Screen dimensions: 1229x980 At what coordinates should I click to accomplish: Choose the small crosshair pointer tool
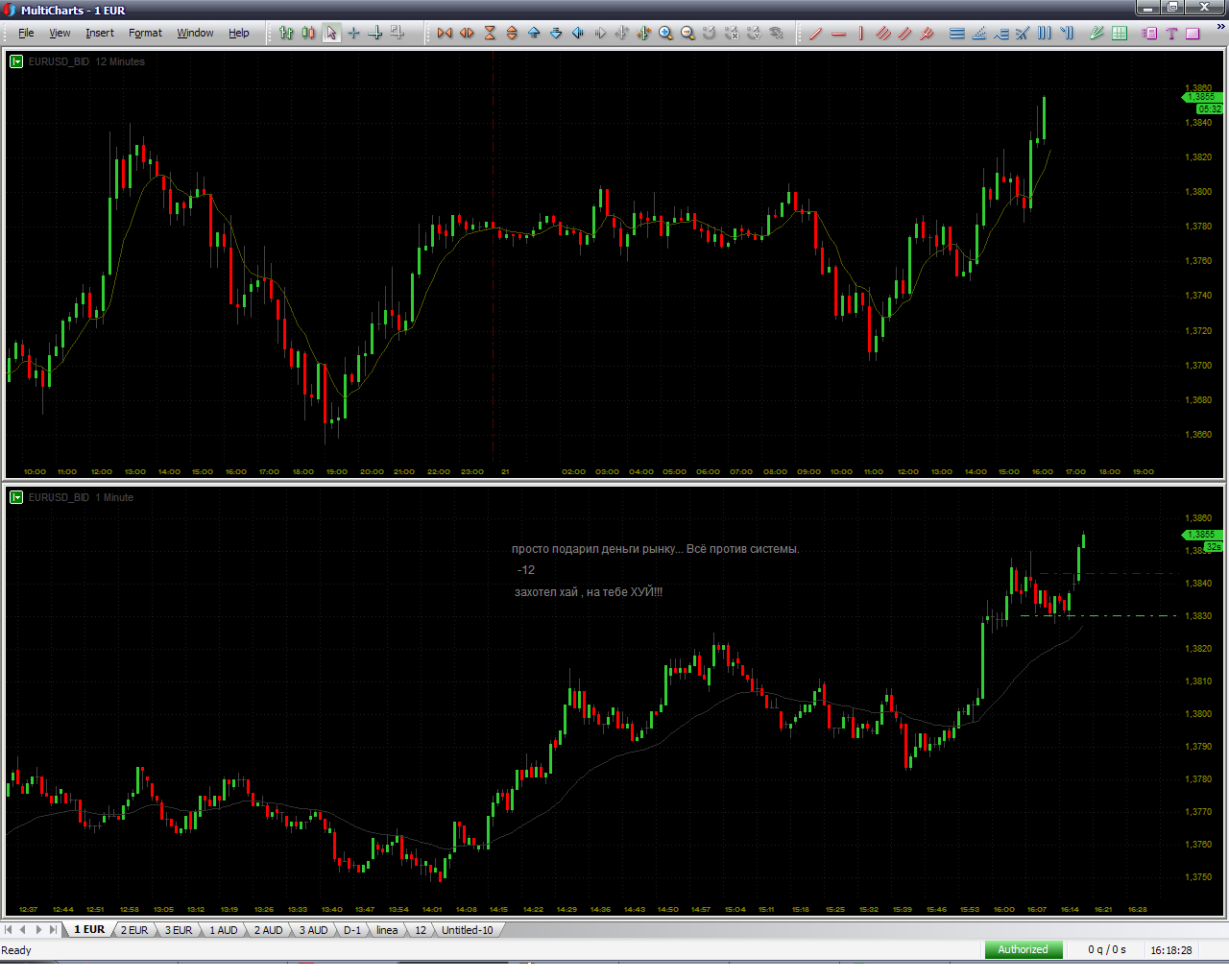click(x=353, y=33)
